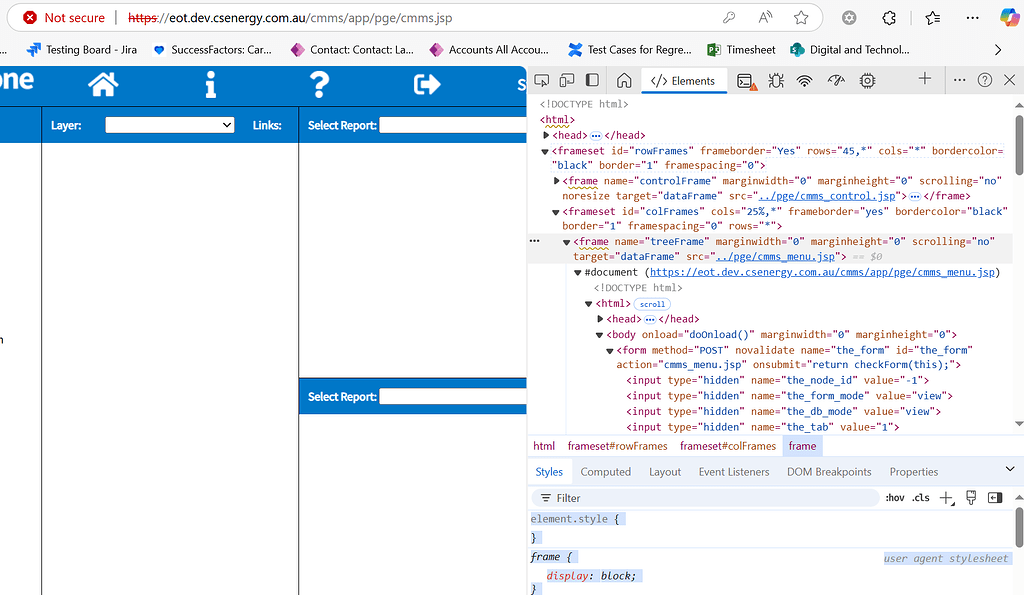Click the Home icon on the blue toolbar
This screenshot has height=595, width=1024.
click(x=103, y=85)
